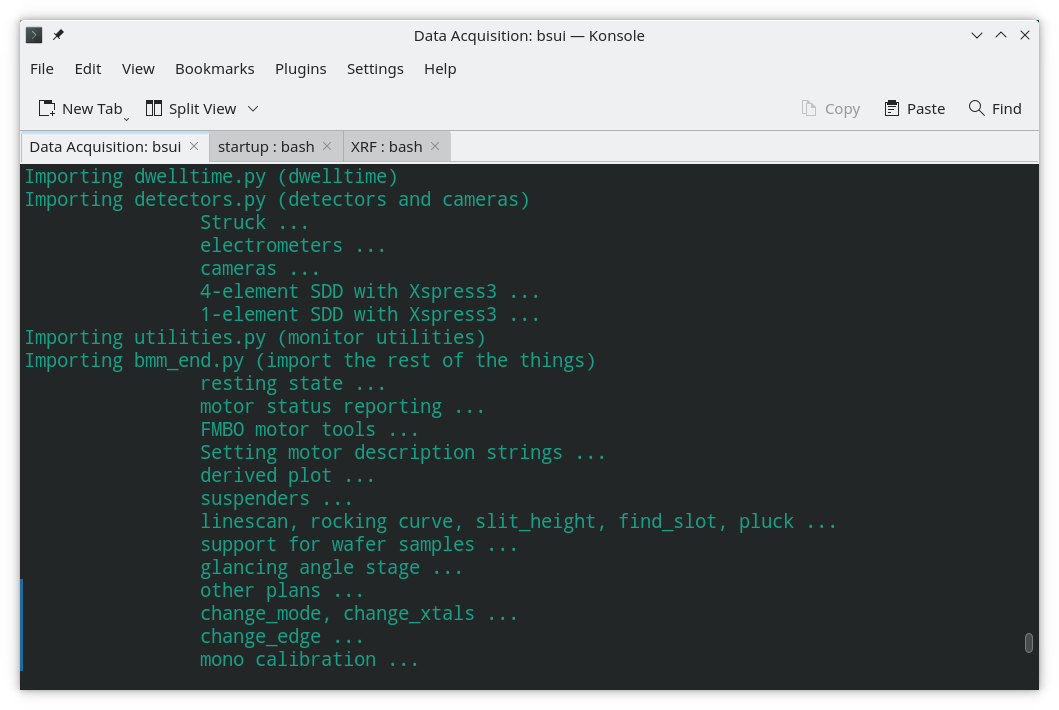Click the 'Struck ...' output line
Screen dimensions: 1059x710
[x=254, y=223]
